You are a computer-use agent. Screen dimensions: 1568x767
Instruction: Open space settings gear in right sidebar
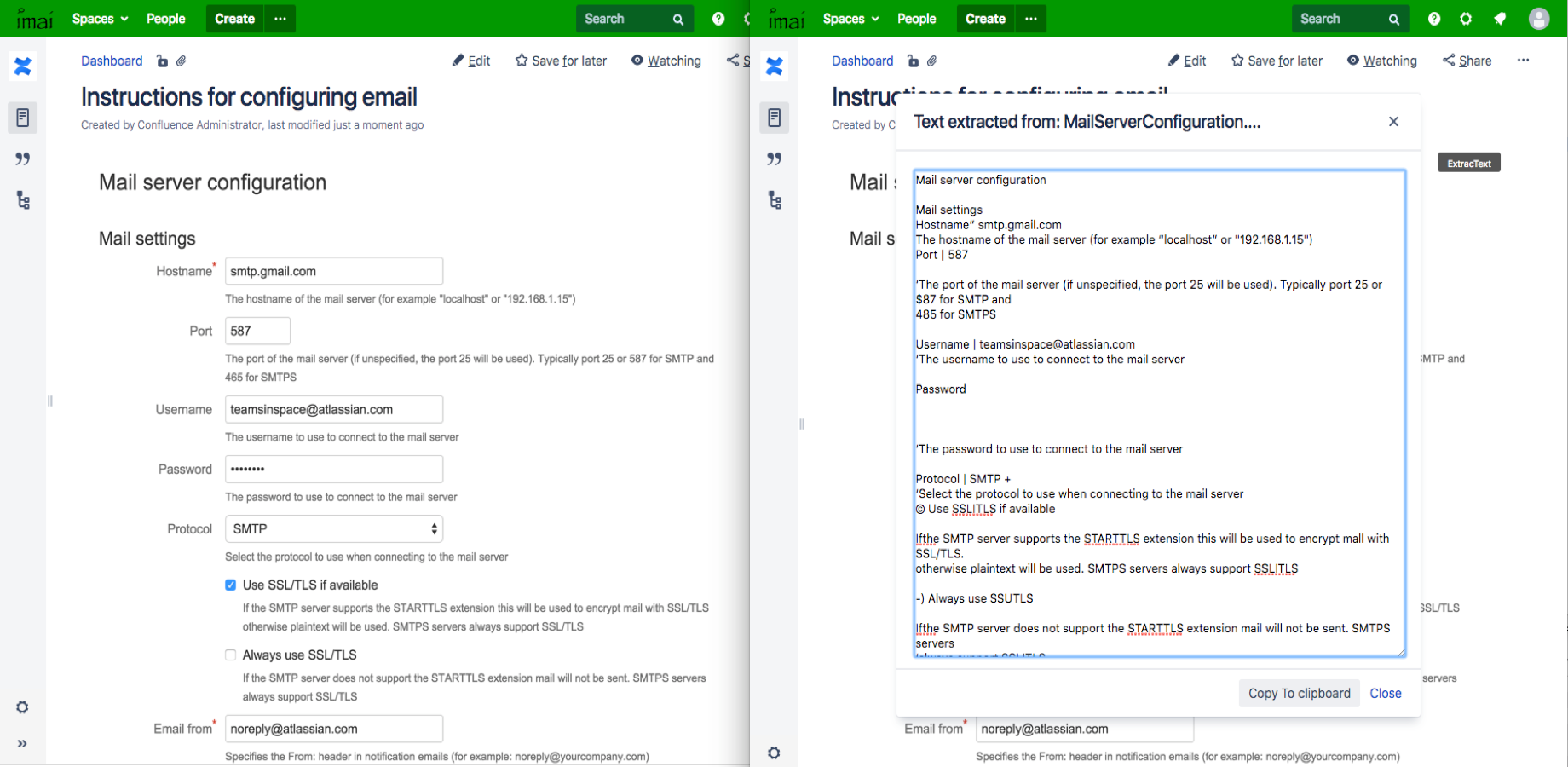coord(774,753)
